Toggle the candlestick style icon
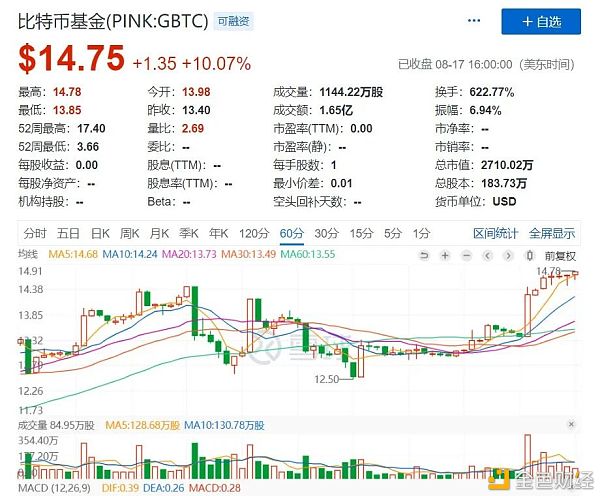The image size is (600, 496). click(529, 255)
